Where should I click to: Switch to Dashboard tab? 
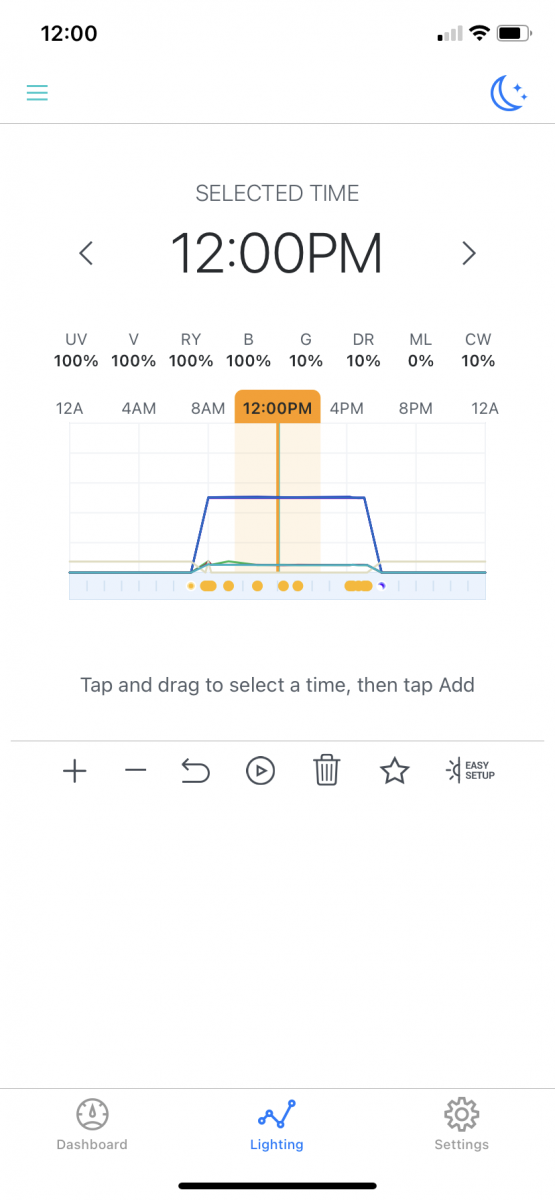pyautogui.click(x=92, y=1124)
